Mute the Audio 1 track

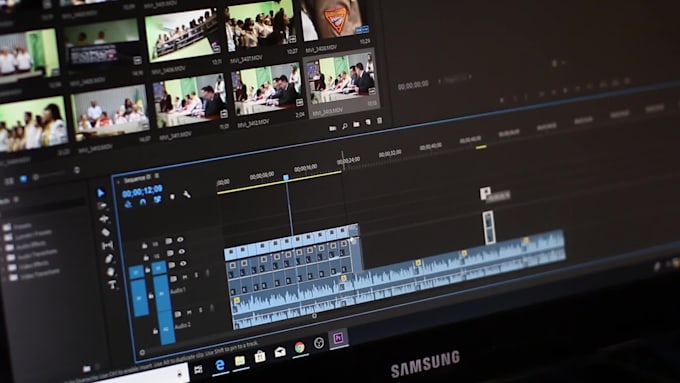pyautogui.click(x=185, y=276)
